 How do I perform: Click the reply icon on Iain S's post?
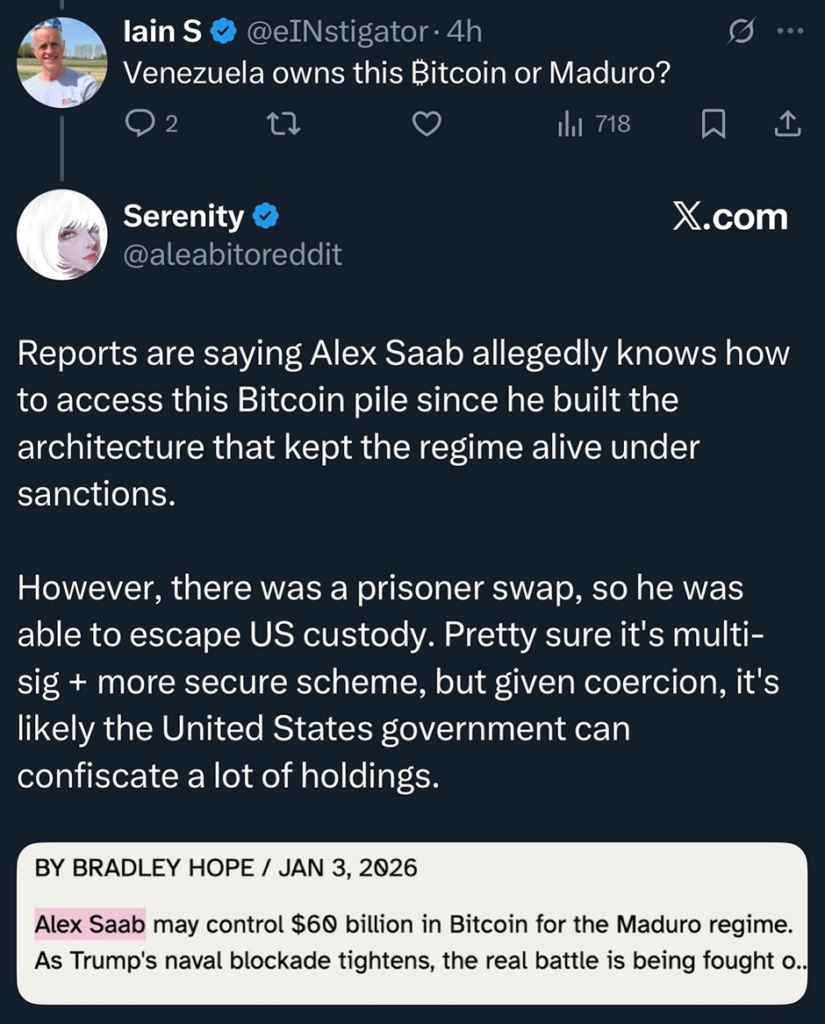click(137, 124)
